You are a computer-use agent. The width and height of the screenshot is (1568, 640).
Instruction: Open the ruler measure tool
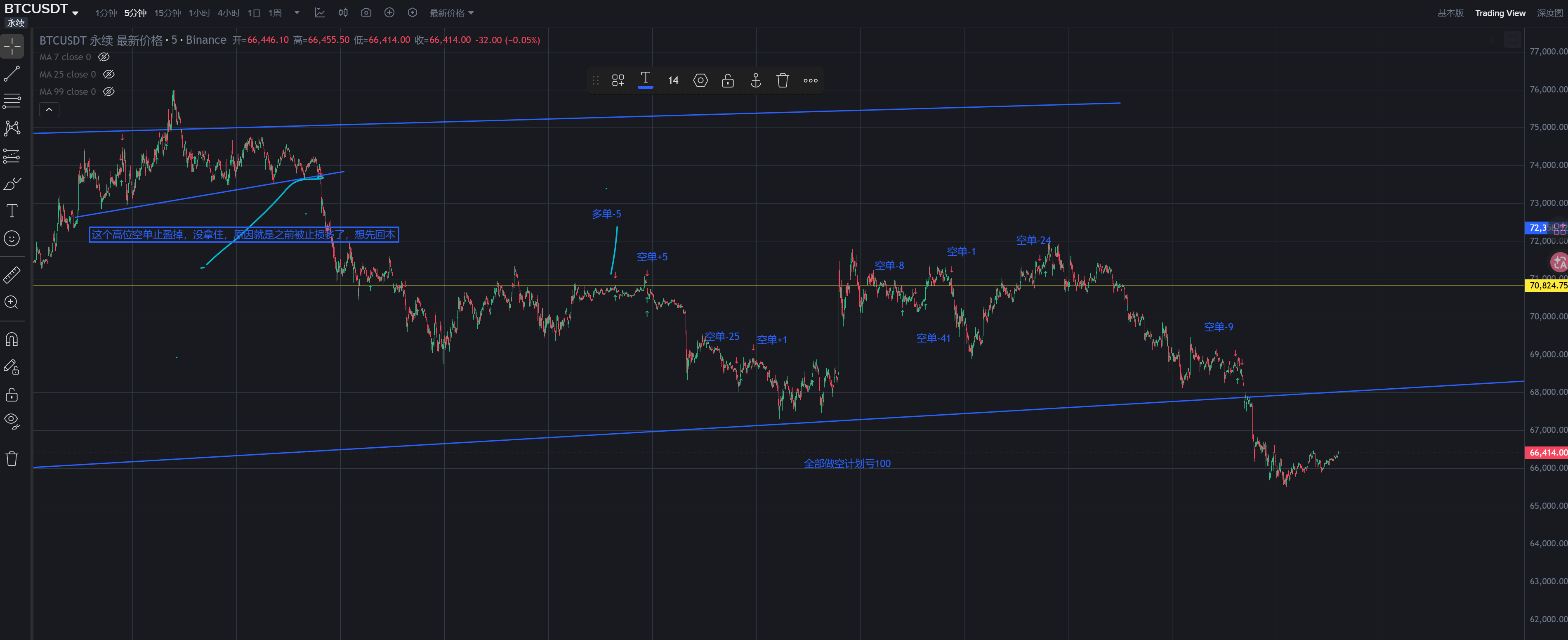(12, 275)
